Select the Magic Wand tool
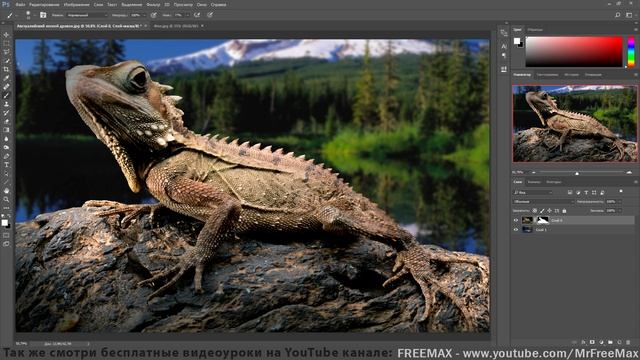Viewport: 640px width, 360px height. 6,60
